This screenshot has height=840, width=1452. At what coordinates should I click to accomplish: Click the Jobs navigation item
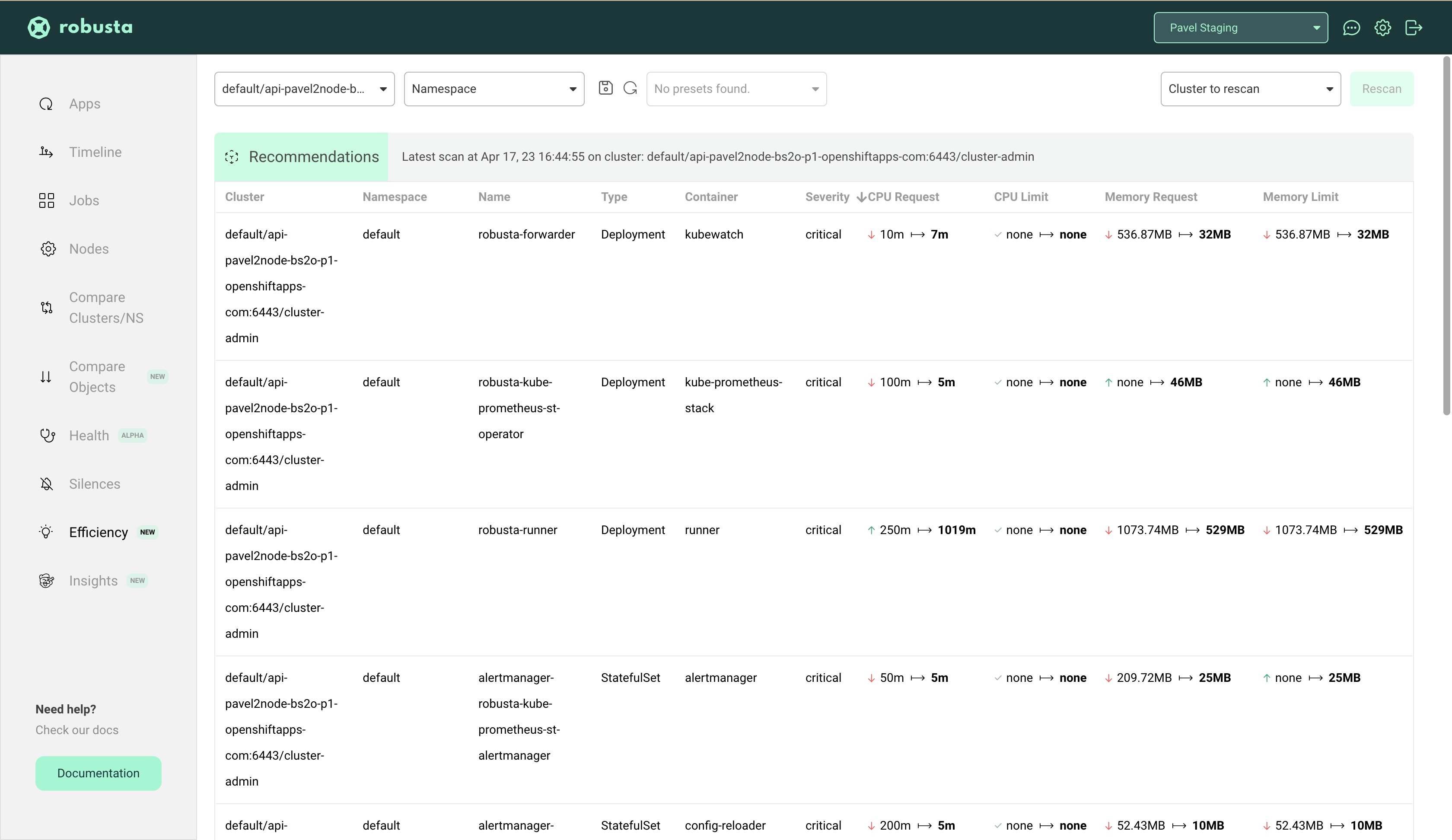coord(83,200)
